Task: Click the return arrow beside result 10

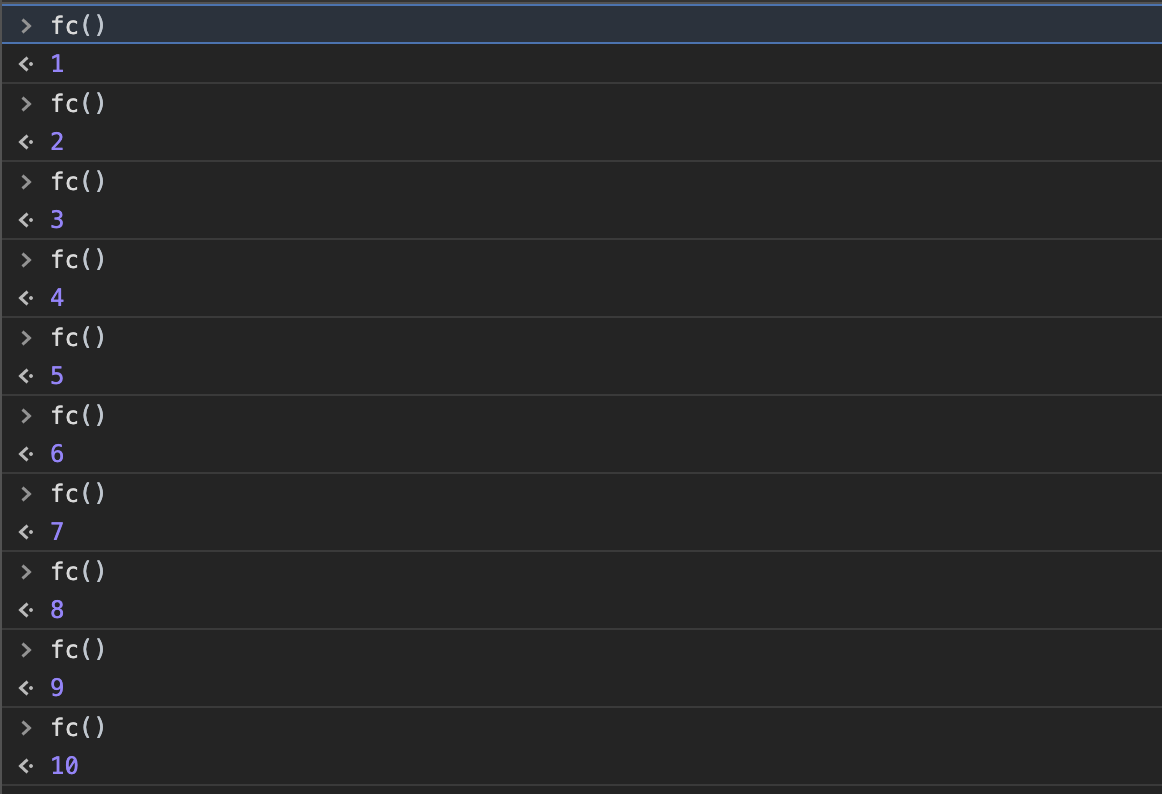Action: (x=26, y=767)
